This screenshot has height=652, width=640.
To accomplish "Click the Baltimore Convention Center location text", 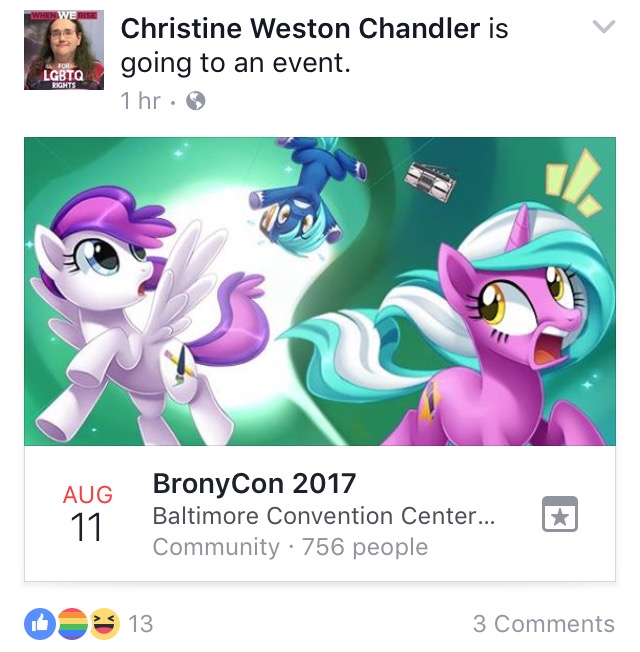I will pos(324,516).
